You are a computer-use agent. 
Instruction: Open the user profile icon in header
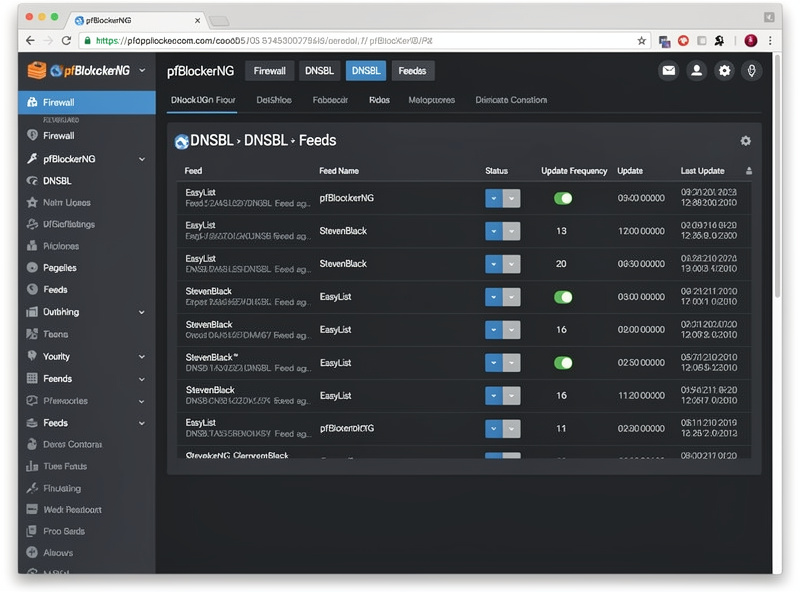pyautogui.click(x=696, y=70)
